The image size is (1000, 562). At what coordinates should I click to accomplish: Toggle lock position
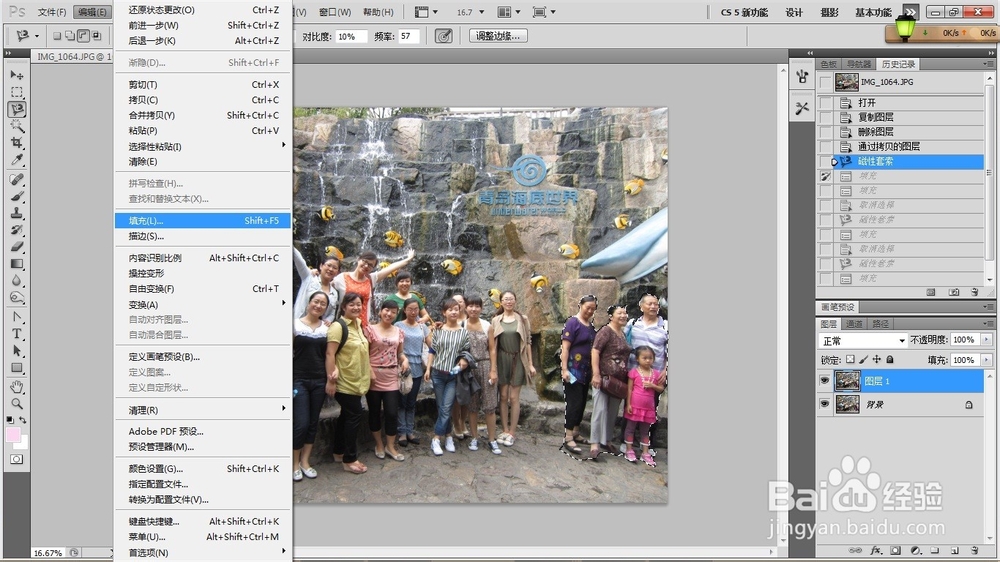[x=877, y=360]
